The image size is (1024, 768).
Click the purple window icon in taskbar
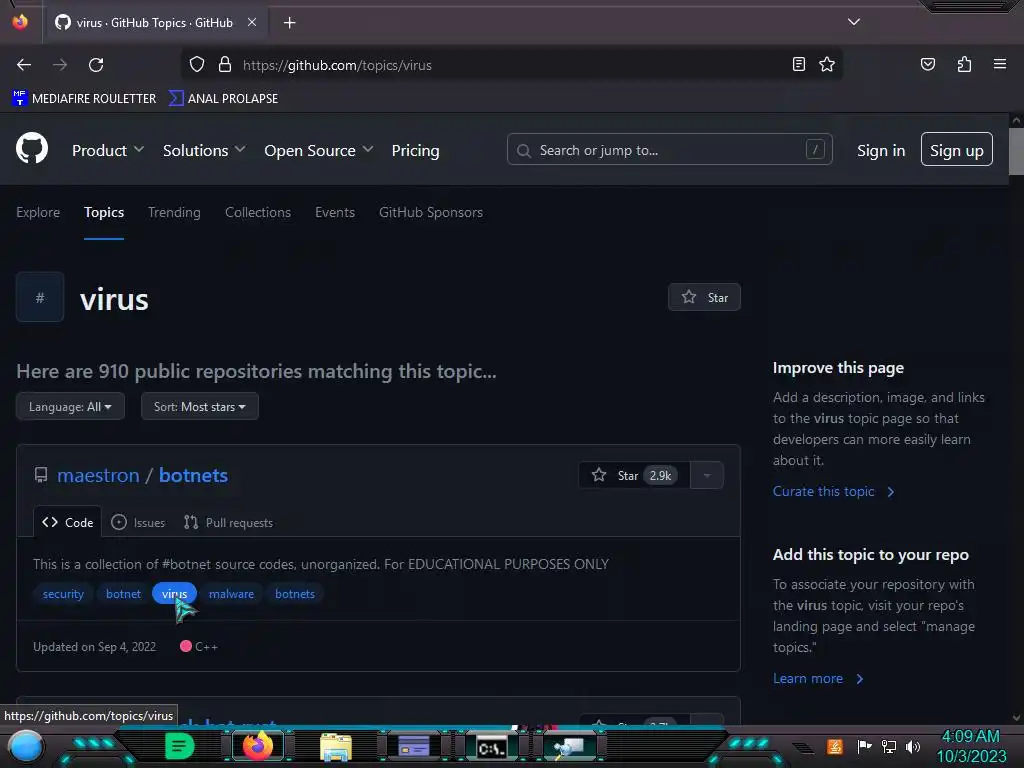click(413, 746)
